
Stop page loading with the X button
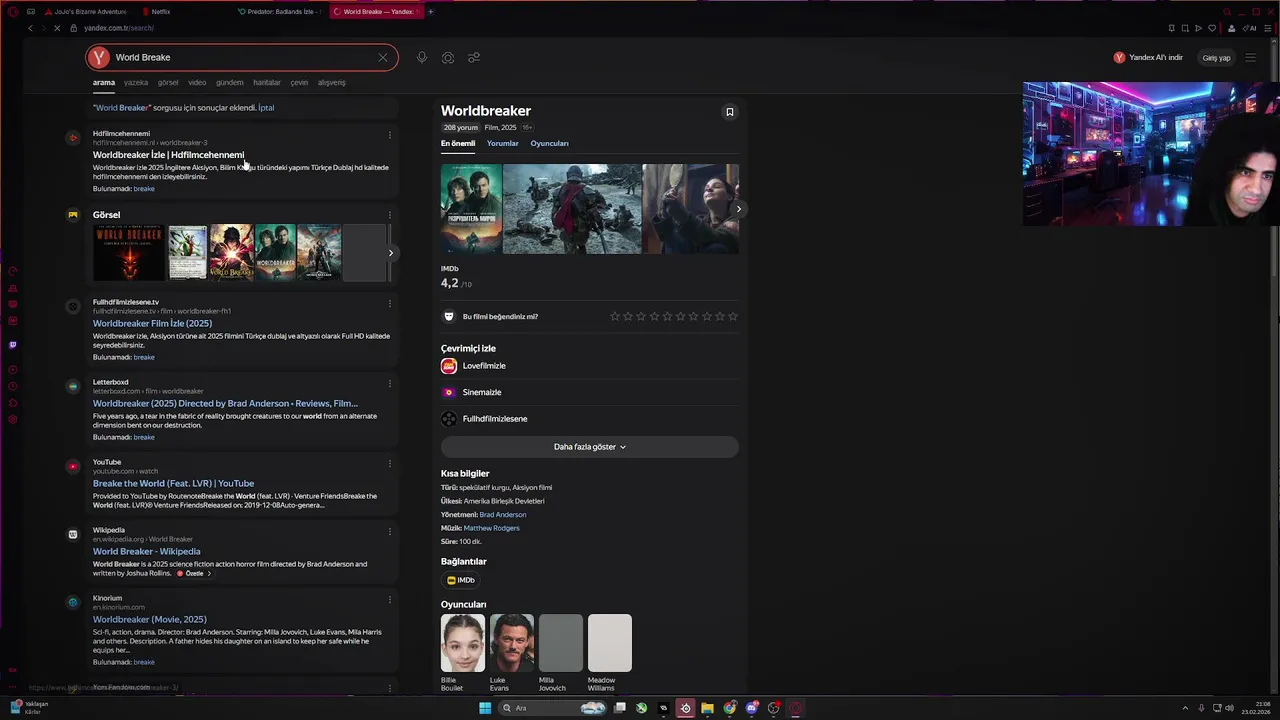point(57,28)
